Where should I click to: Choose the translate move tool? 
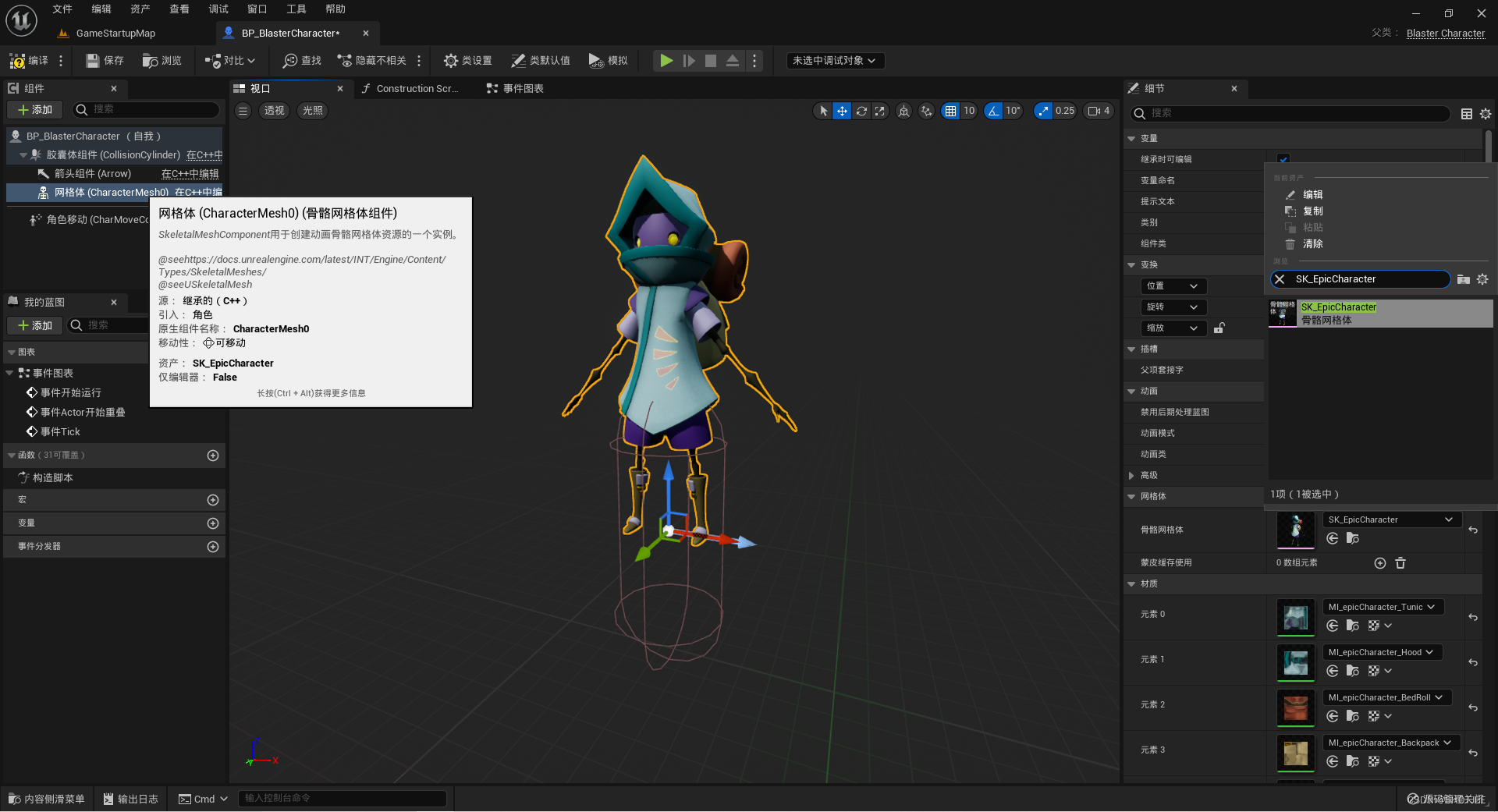842,112
